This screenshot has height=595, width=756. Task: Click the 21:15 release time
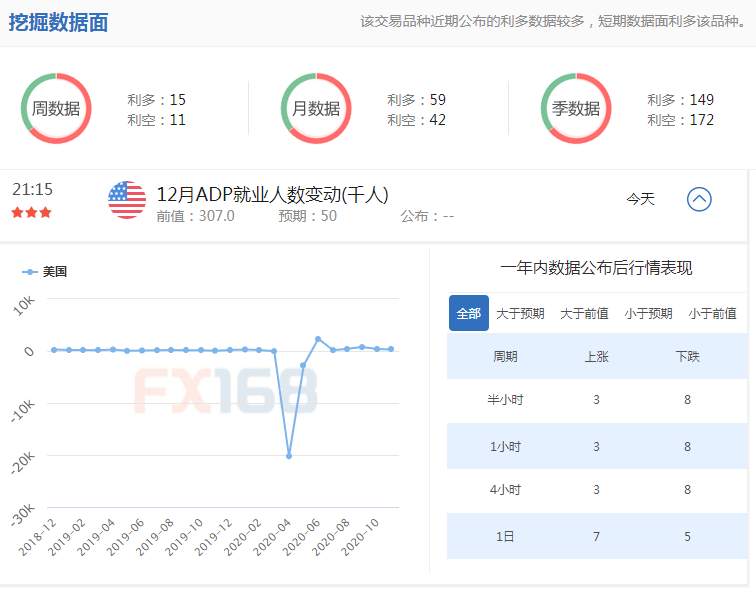pos(32,189)
